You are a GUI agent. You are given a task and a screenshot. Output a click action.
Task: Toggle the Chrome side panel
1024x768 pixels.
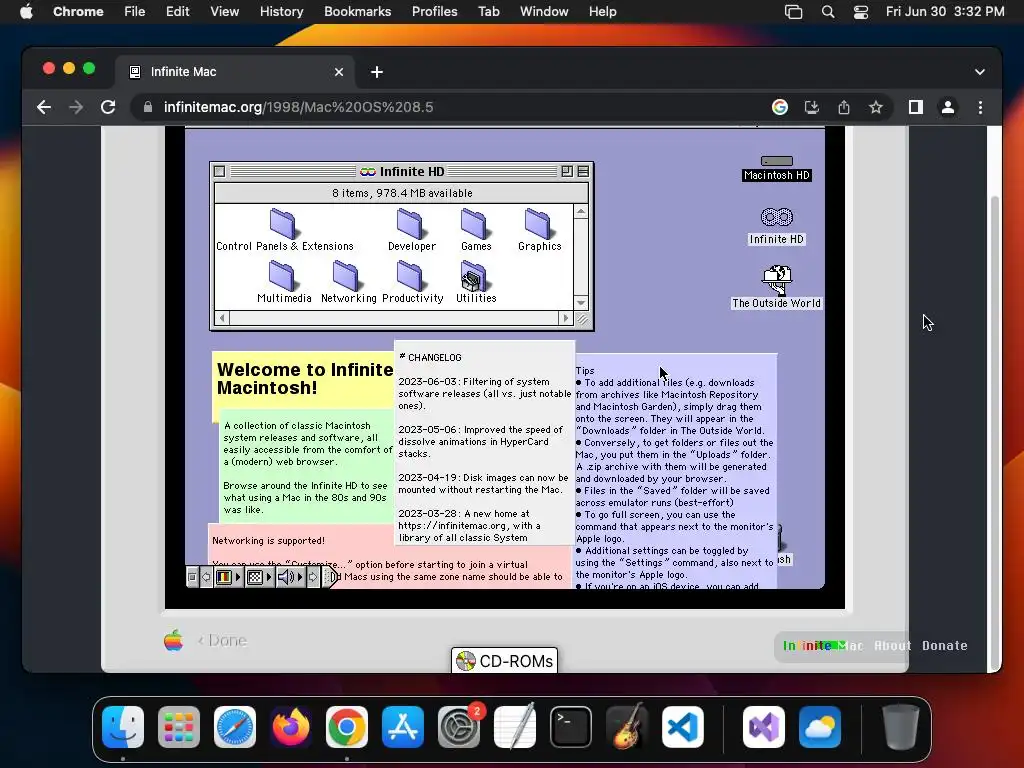click(x=916, y=107)
